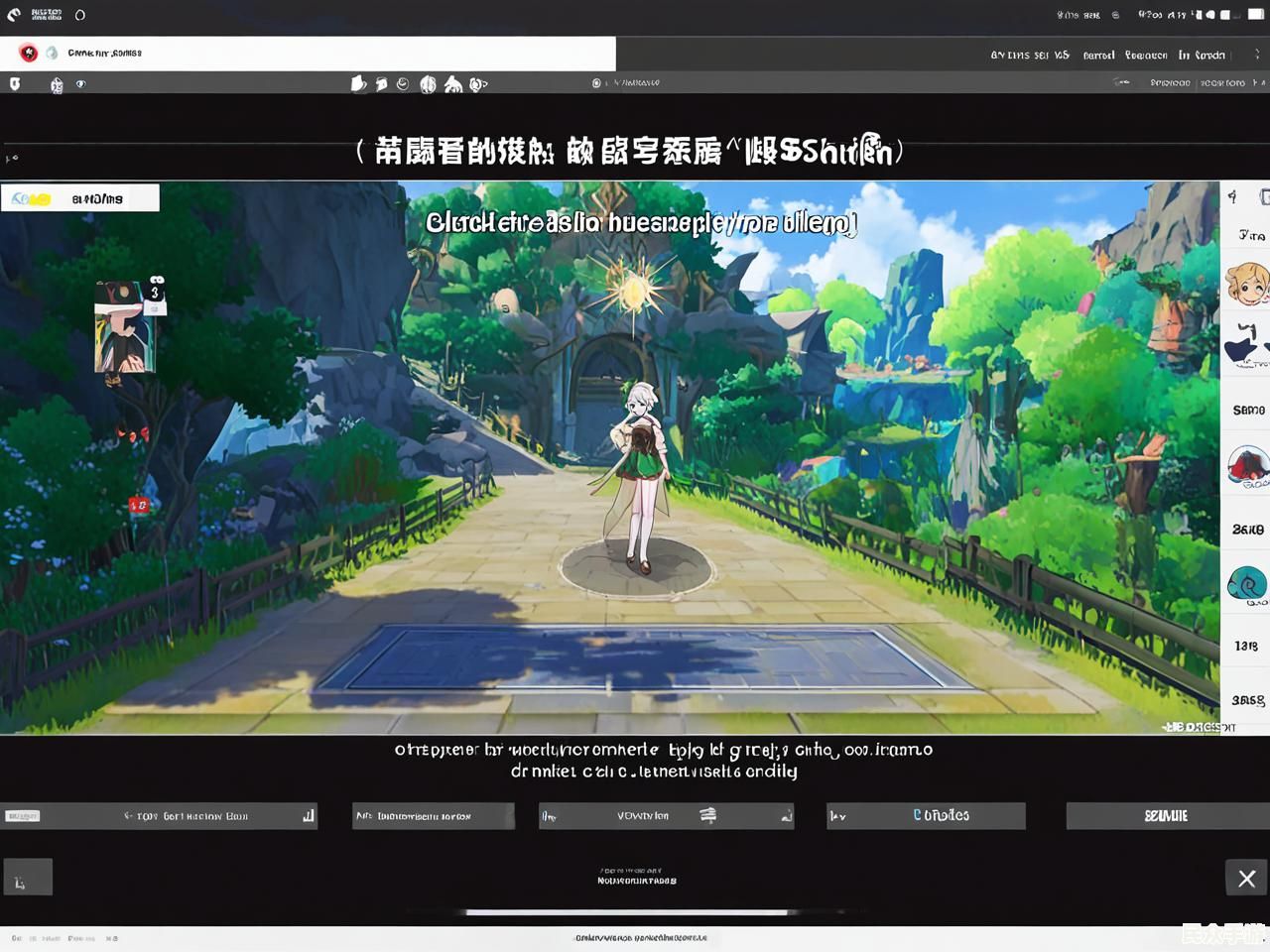Click the white progress bar near the bottom
Screen dimensions: 1270x952
626,912
